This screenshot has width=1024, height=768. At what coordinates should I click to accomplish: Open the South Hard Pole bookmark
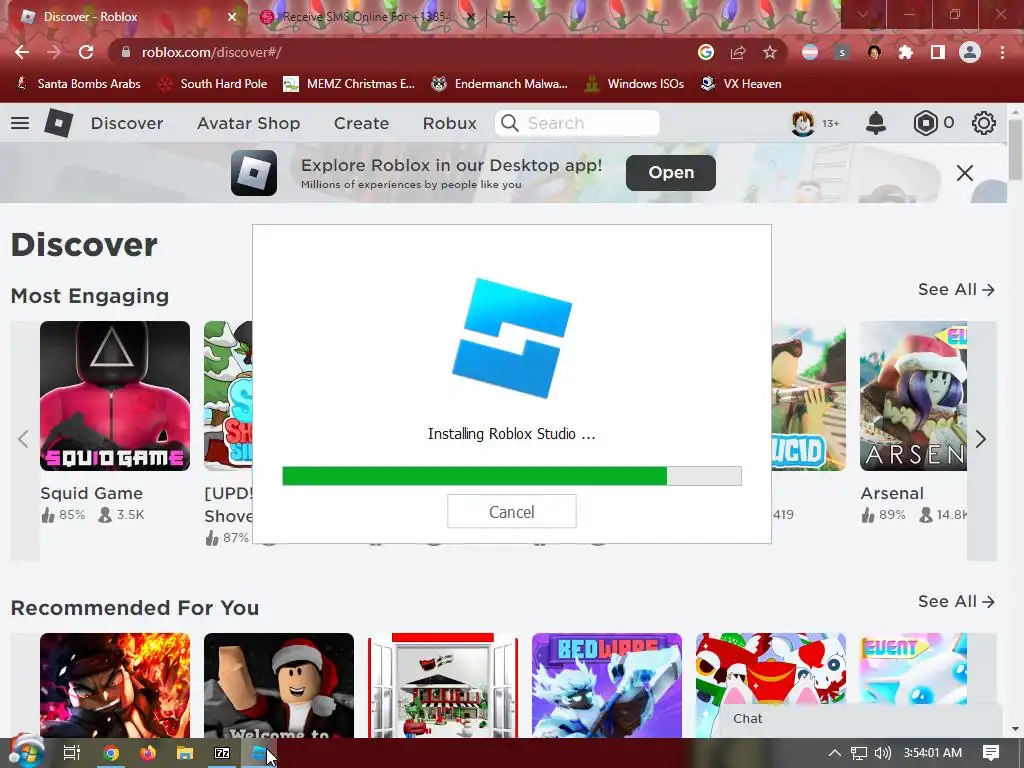[213, 84]
